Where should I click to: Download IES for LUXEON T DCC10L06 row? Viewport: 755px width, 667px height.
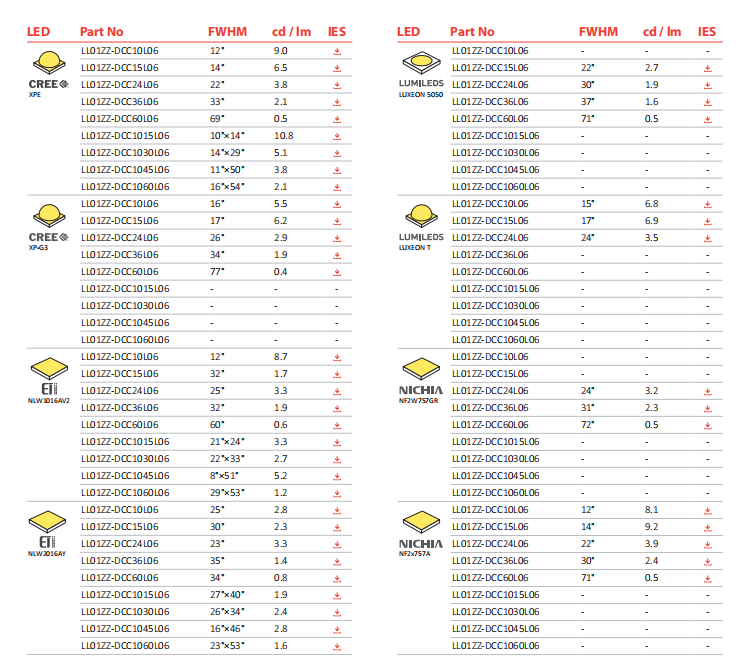click(707, 204)
